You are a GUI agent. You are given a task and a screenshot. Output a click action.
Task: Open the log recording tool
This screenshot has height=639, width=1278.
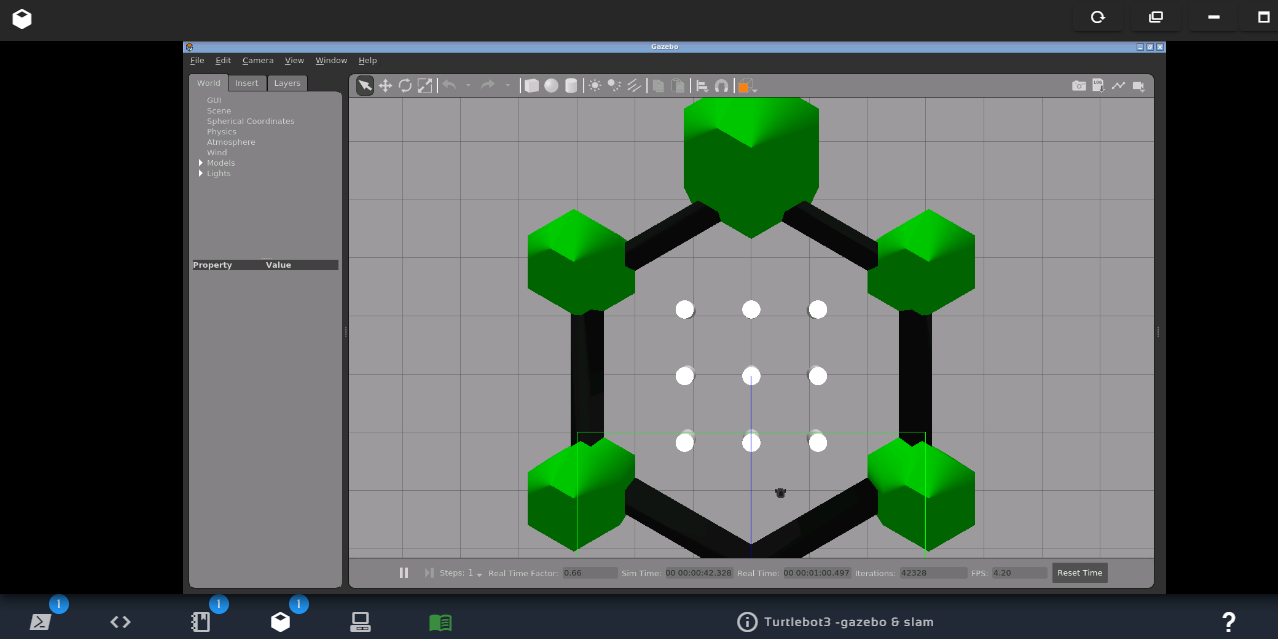coord(1098,86)
